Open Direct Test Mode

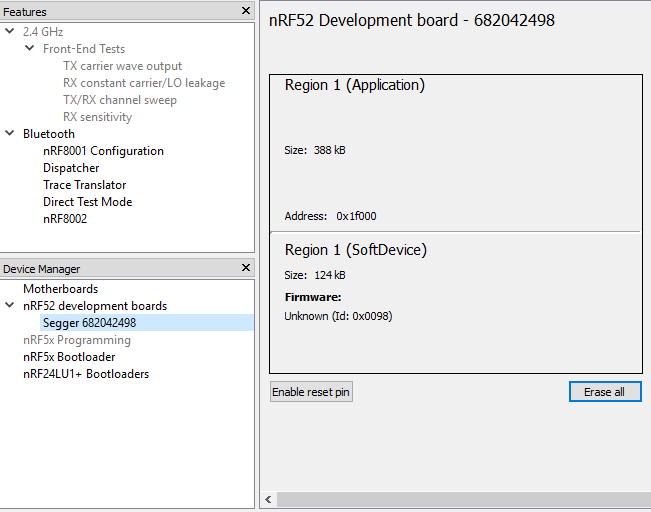point(88,202)
